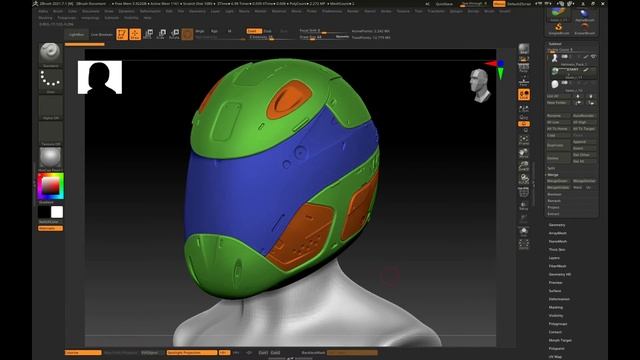Toggle polypaint brush icon on first subtool

coord(585,57)
